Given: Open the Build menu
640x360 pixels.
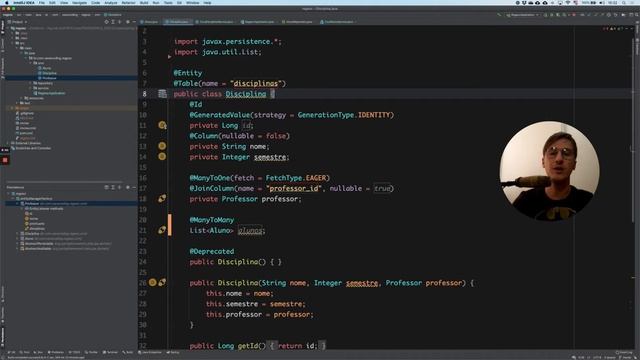Looking at the screenshot, I should point(144,2).
